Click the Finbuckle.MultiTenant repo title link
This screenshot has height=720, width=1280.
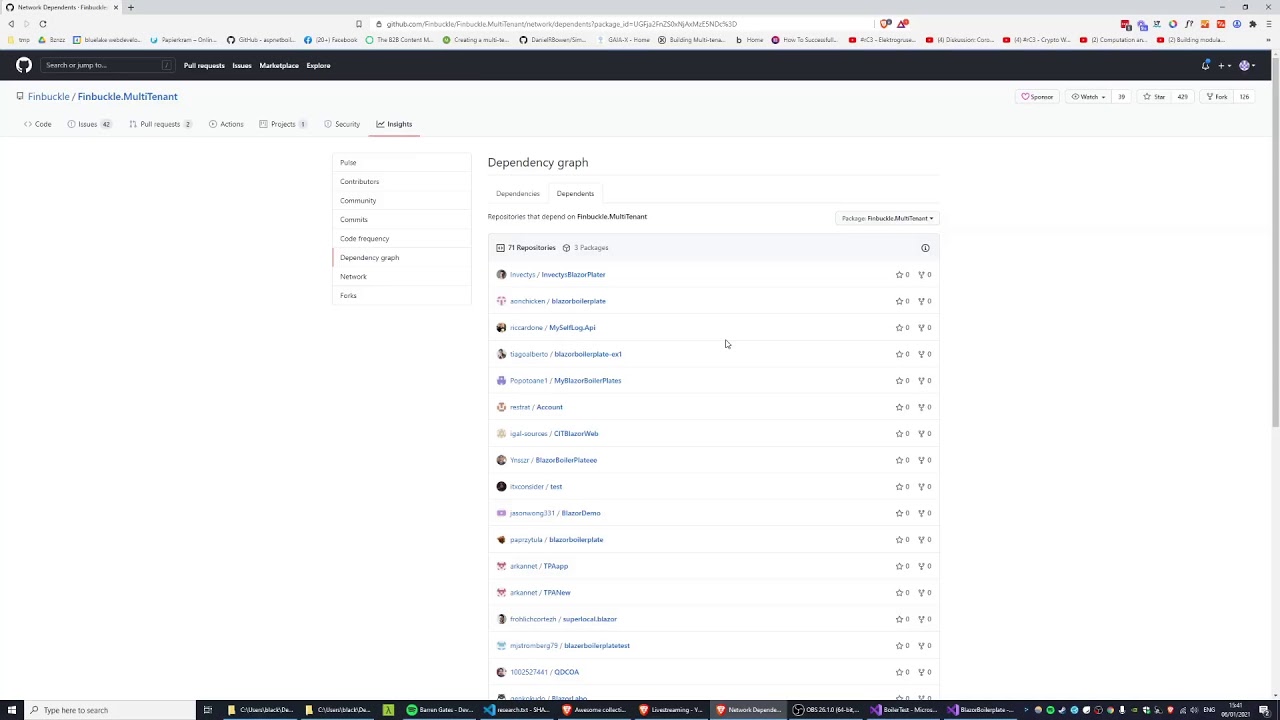128,97
